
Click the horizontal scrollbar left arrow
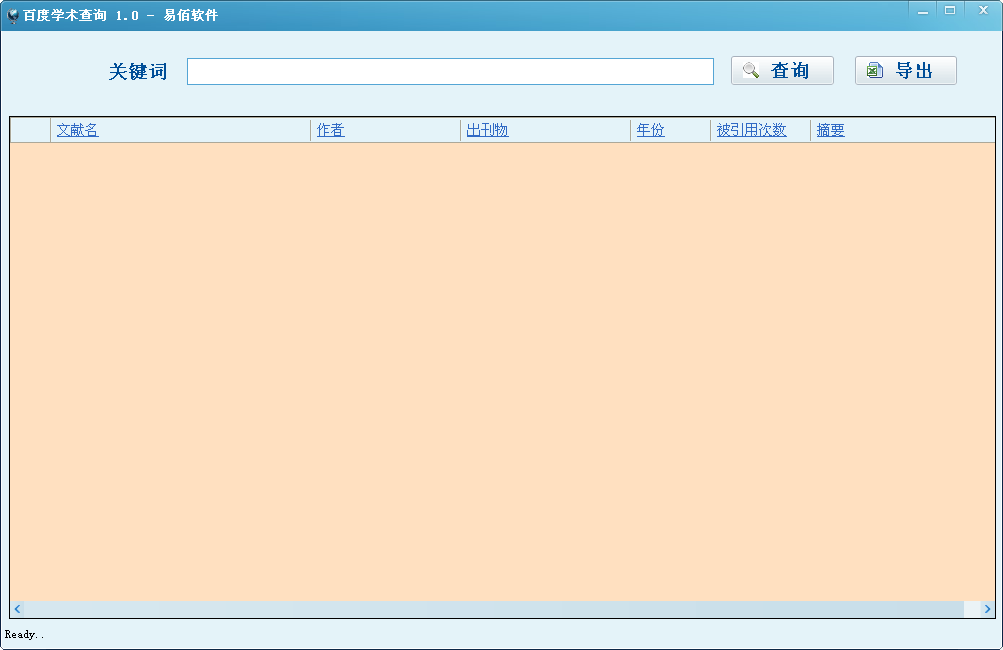(17, 609)
